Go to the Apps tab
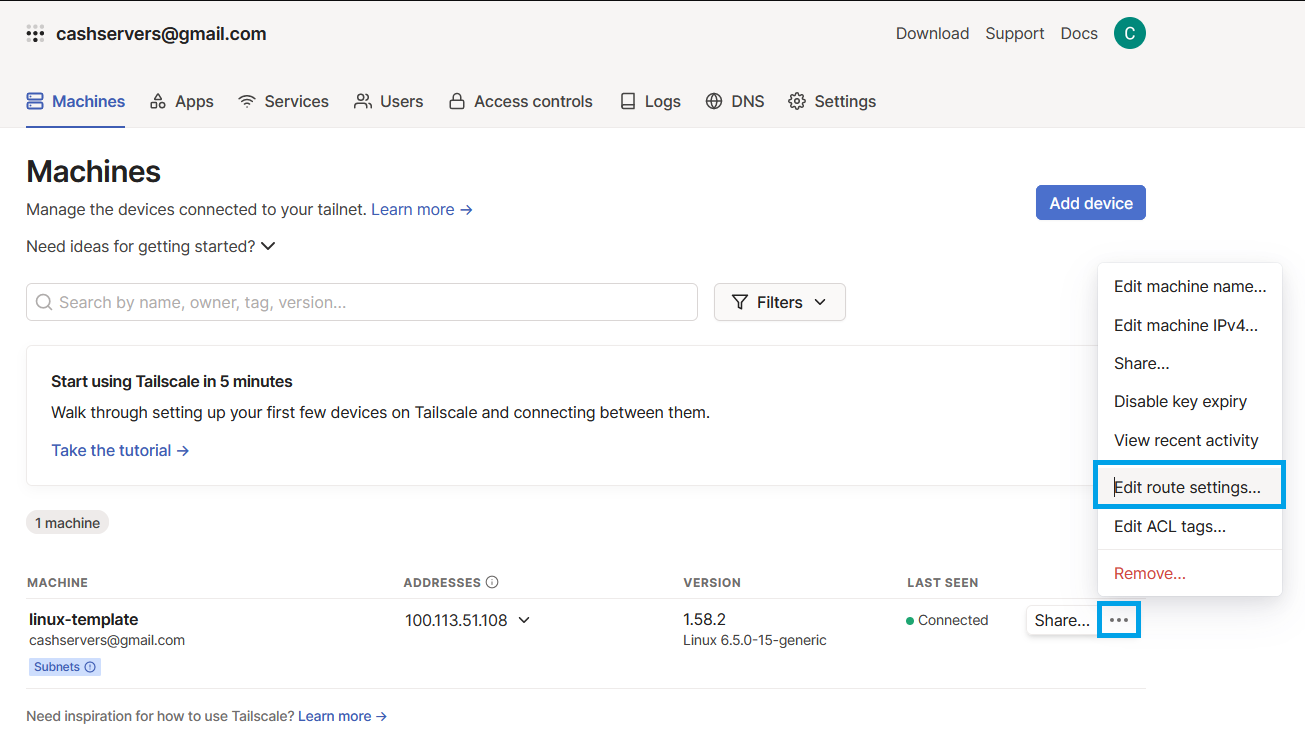 point(181,101)
